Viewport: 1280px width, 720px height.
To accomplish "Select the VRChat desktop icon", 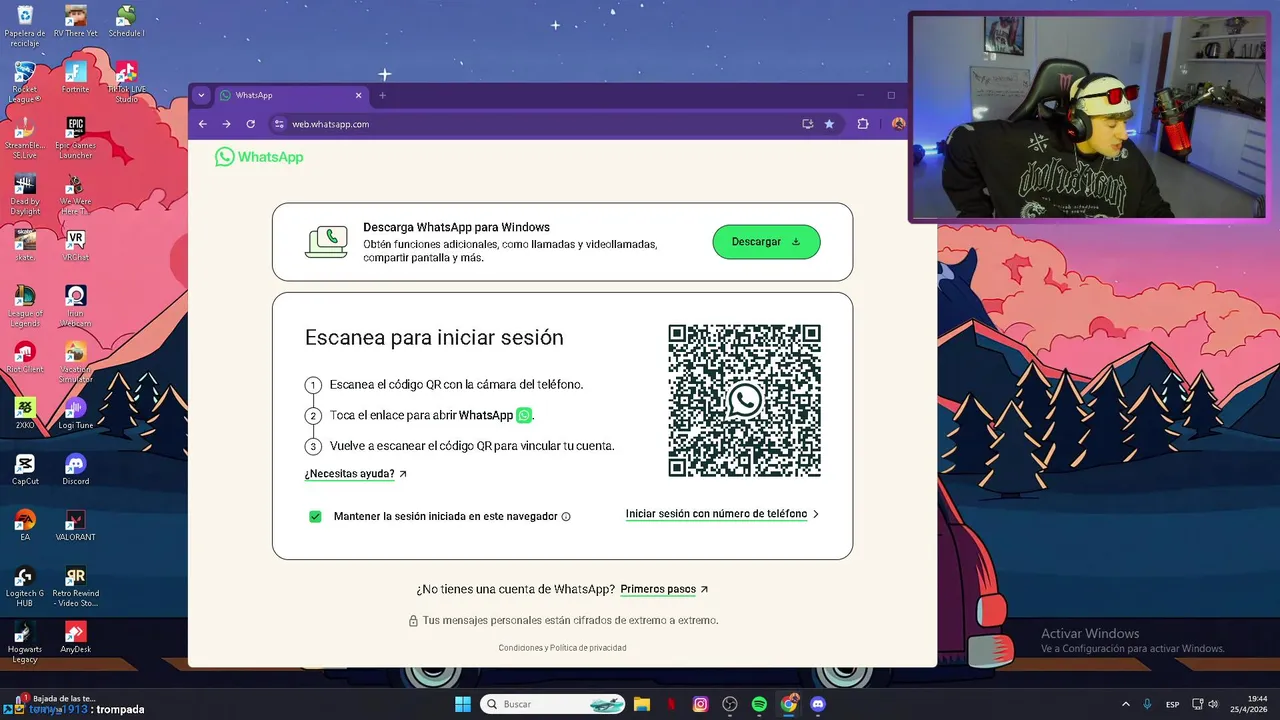I will pos(75,246).
